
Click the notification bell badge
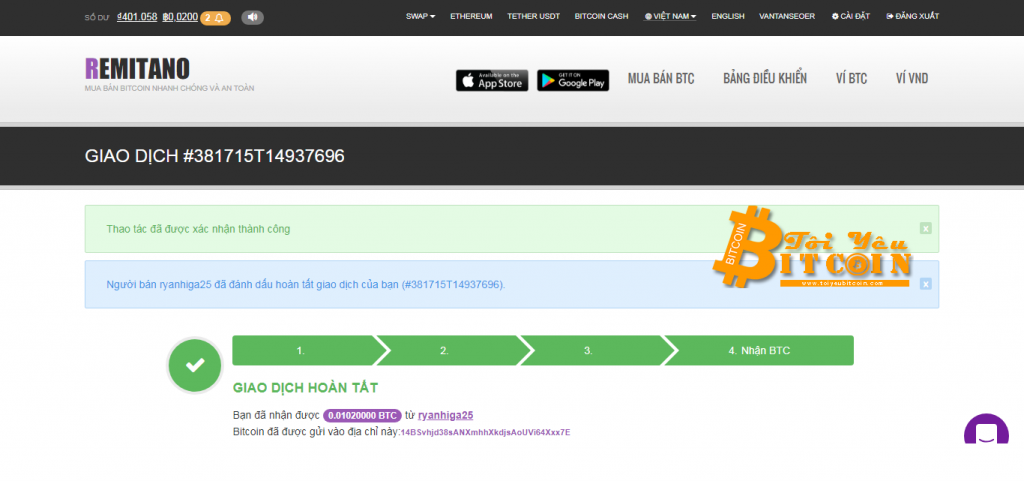pos(215,17)
